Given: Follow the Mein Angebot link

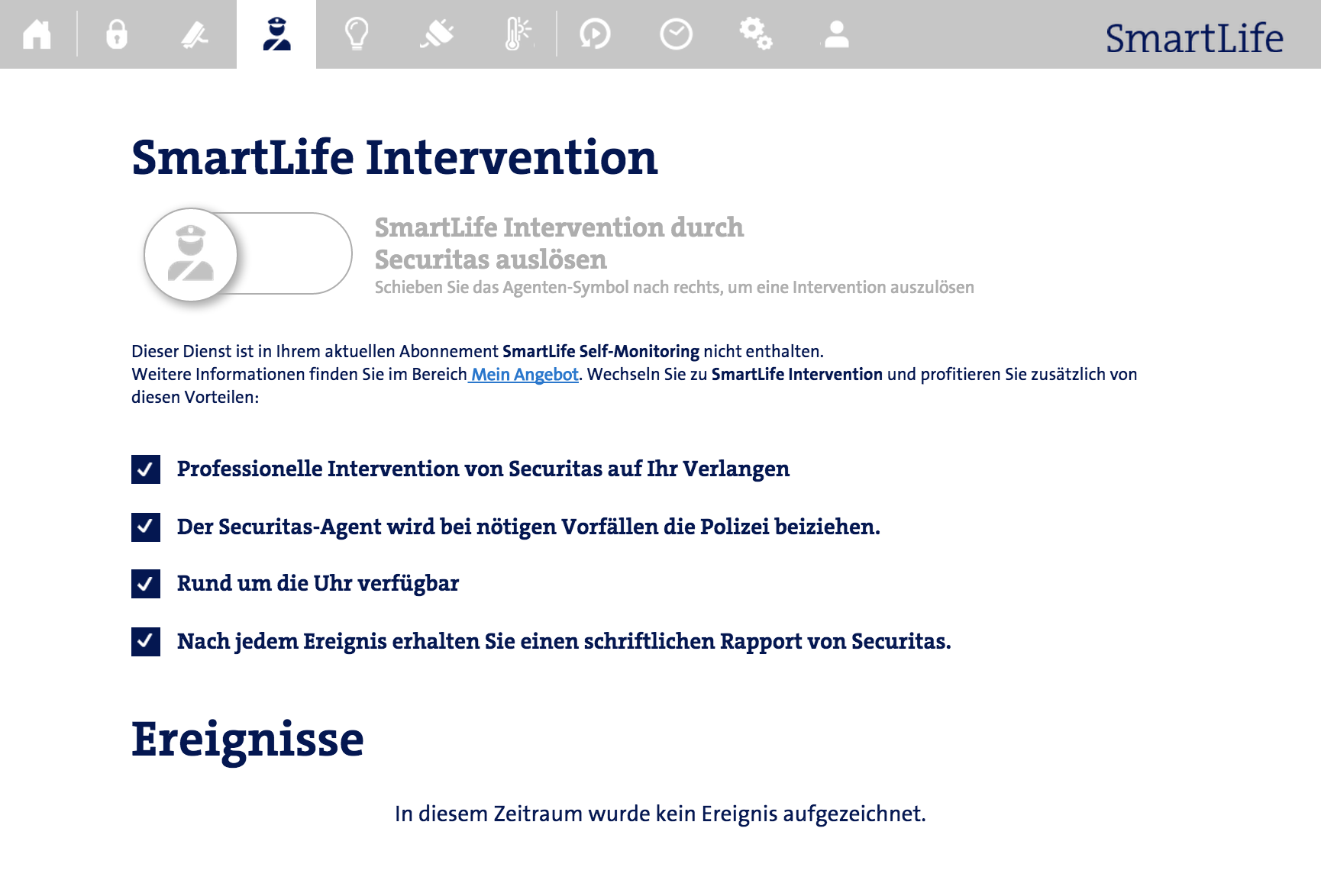Looking at the screenshot, I should [x=524, y=374].
